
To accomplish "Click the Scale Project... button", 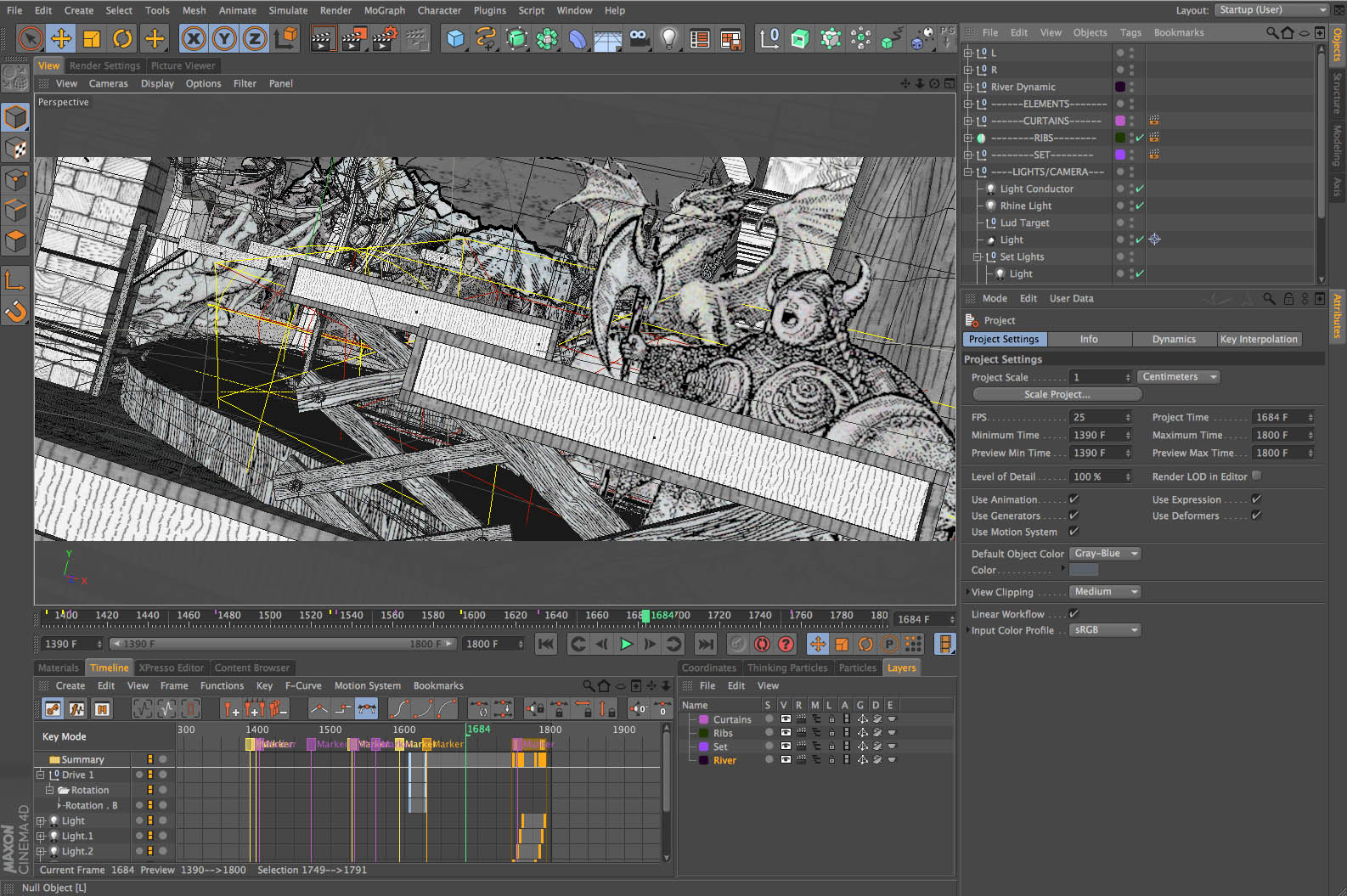I will [x=1057, y=394].
